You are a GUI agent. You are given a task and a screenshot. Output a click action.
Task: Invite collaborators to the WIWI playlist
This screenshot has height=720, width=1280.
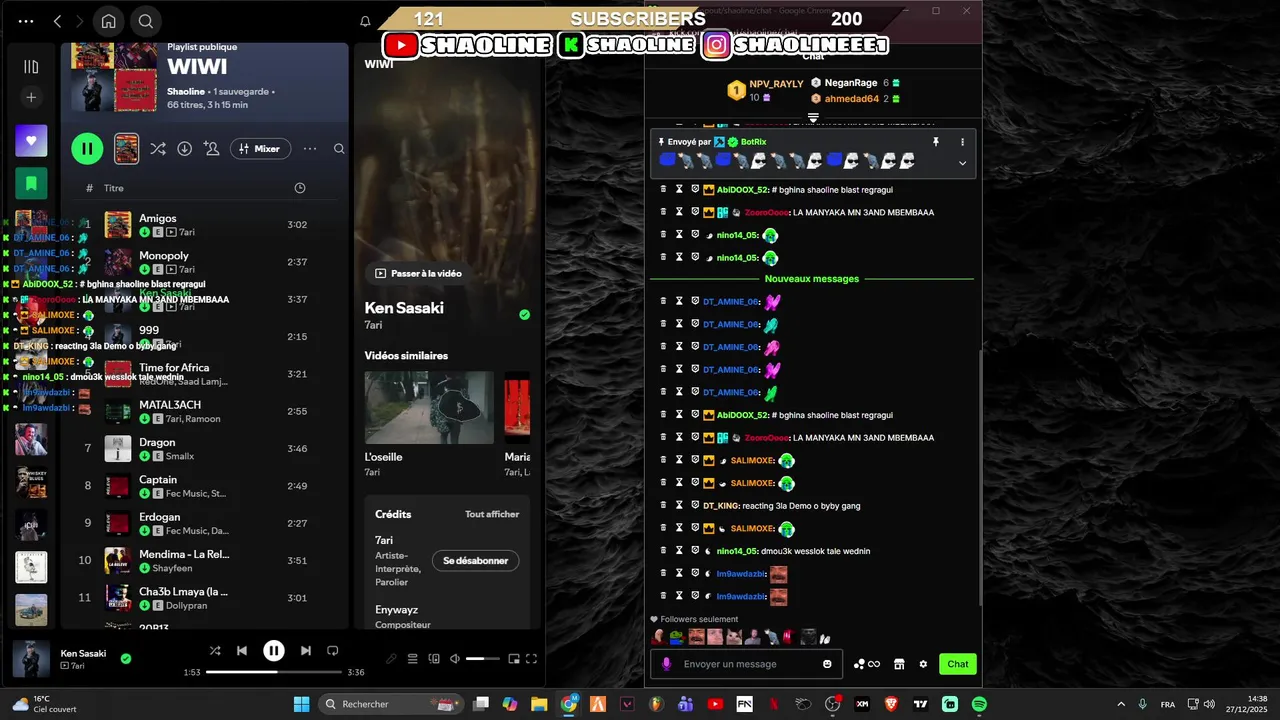tap(211, 149)
